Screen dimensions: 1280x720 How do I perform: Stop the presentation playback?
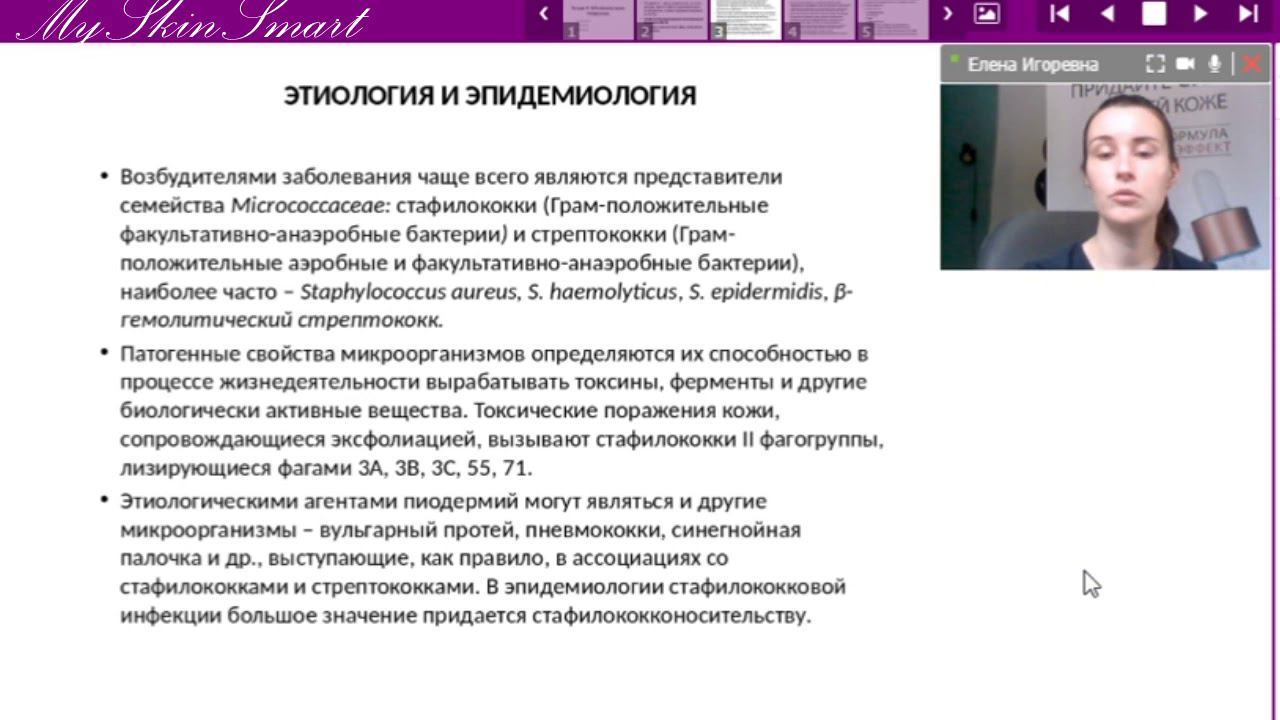[1154, 14]
